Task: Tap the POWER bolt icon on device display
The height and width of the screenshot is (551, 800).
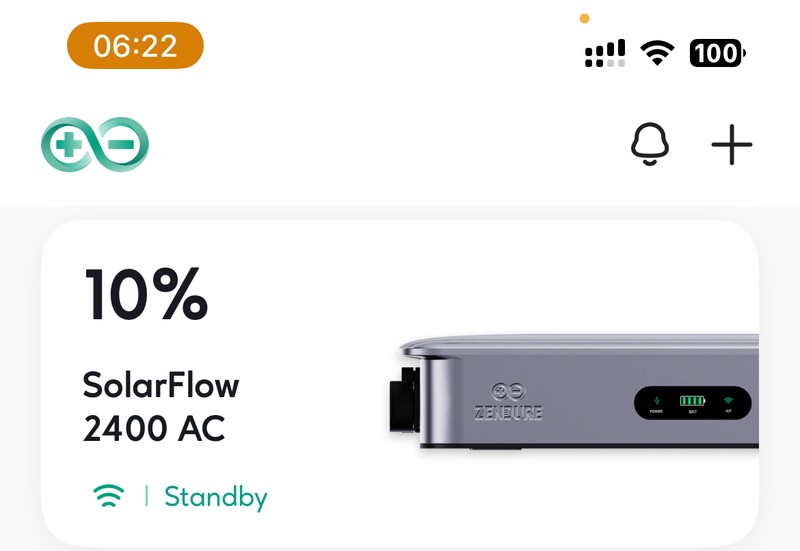Action: point(657,400)
